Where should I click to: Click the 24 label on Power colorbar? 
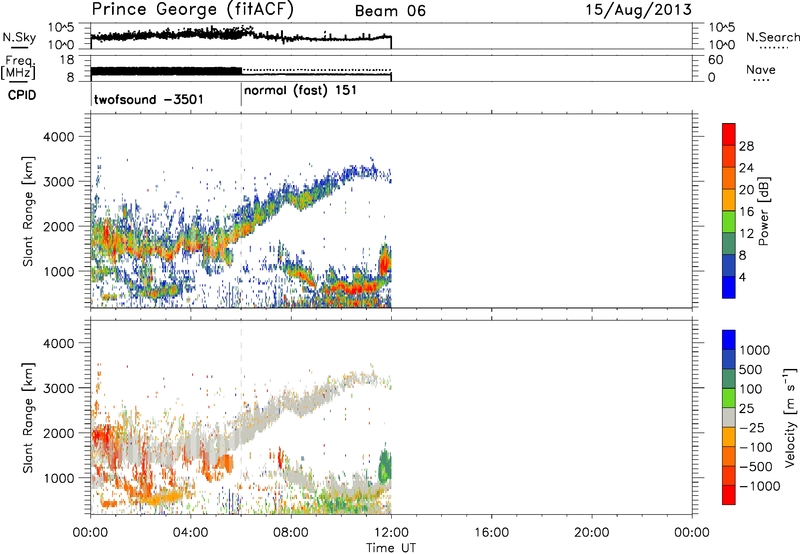pos(746,168)
